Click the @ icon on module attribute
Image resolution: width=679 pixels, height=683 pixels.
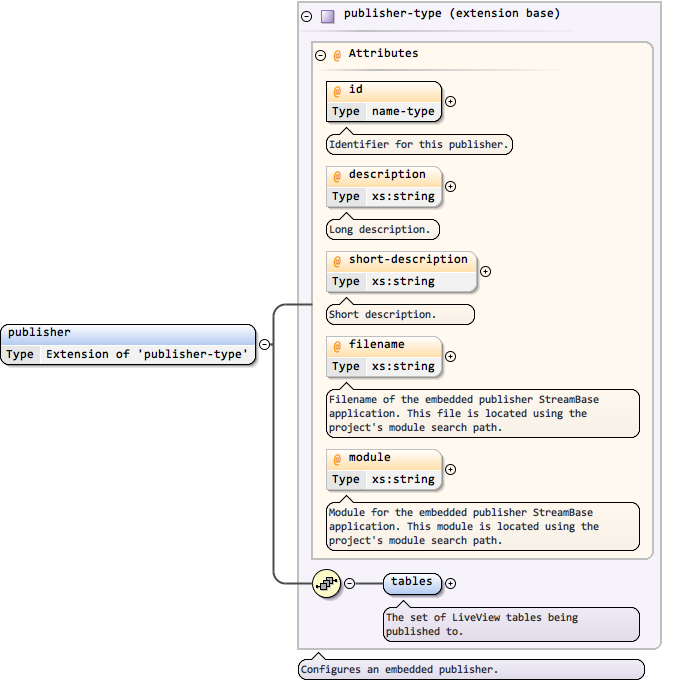pos(337,459)
